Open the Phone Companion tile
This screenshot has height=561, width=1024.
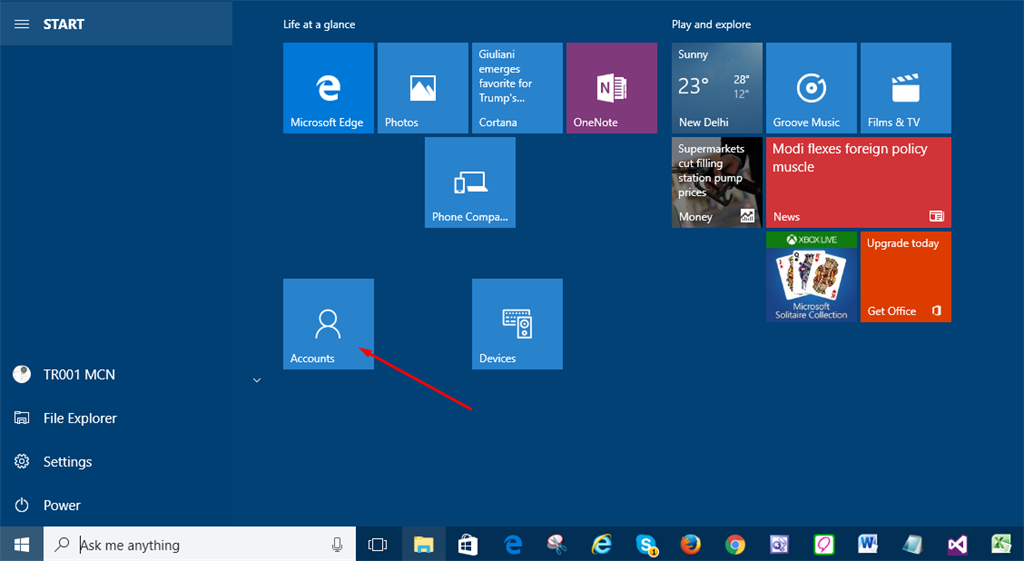click(x=470, y=182)
